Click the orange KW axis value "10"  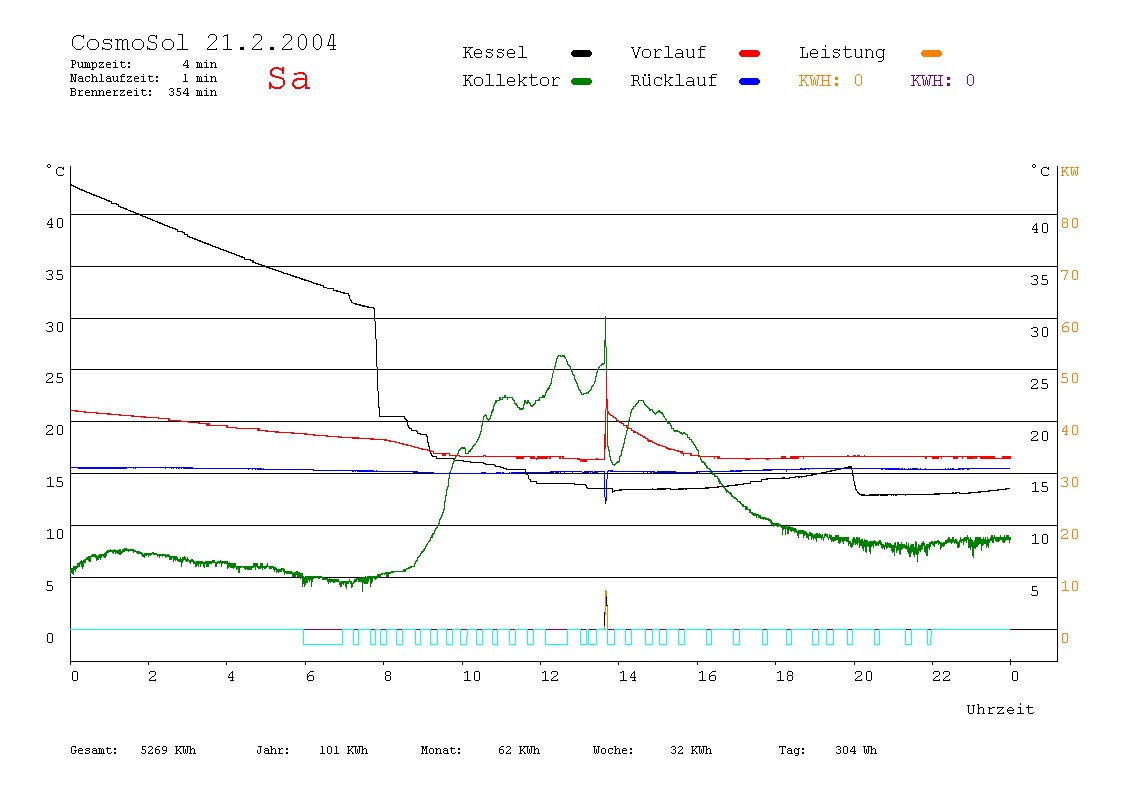(x=1070, y=586)
